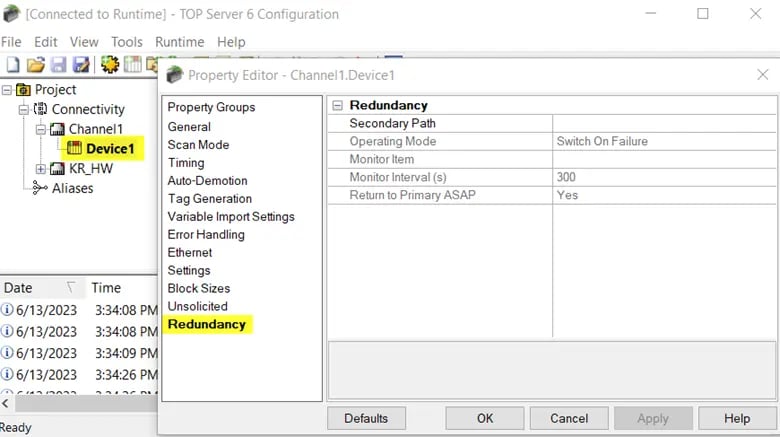The image size is (780, 437).
Task: Click the TOP Server app title icon
Action: [x=11, y=14]
